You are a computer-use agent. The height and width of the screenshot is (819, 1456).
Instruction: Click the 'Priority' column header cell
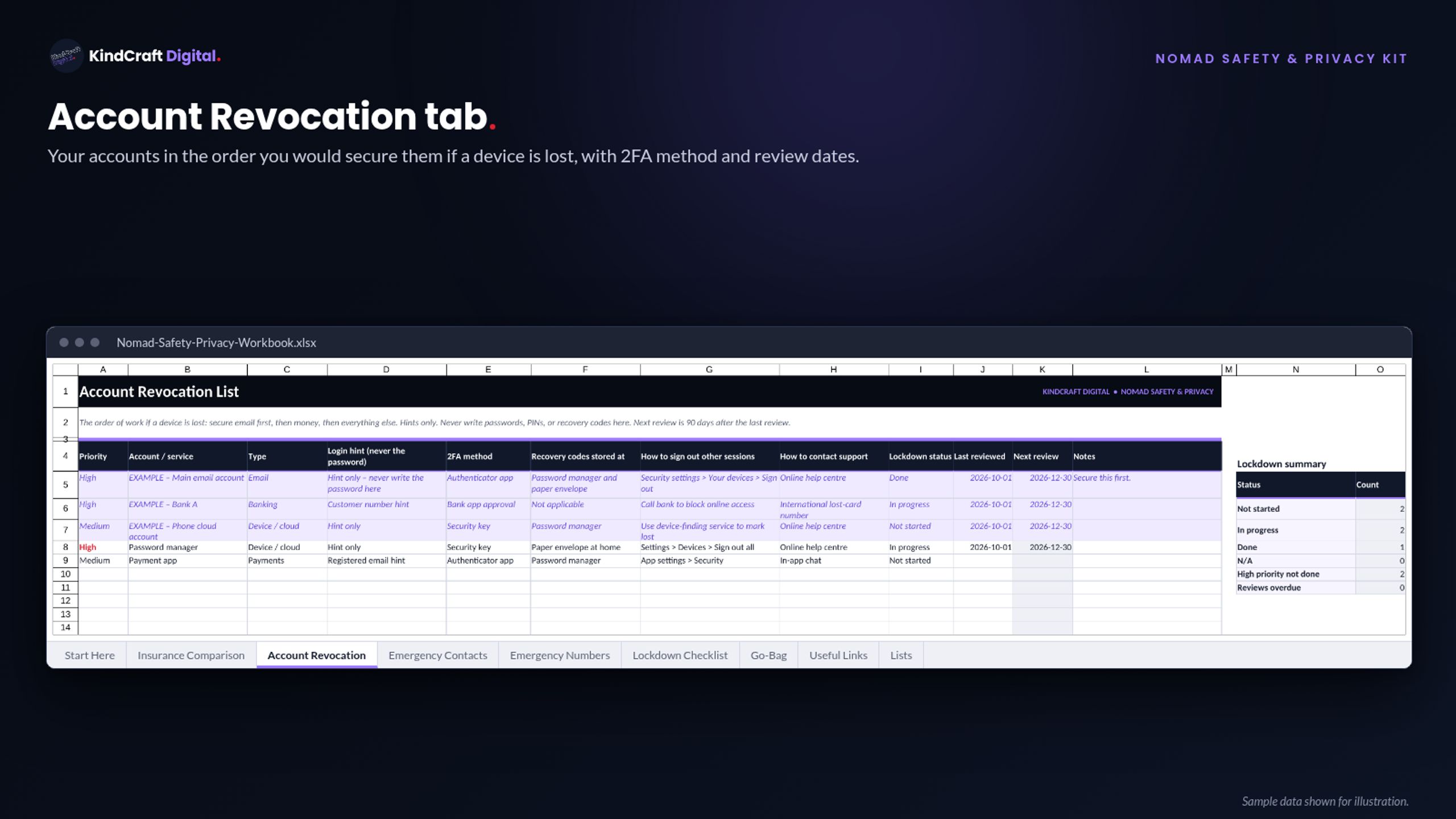[x=103, y=456]
